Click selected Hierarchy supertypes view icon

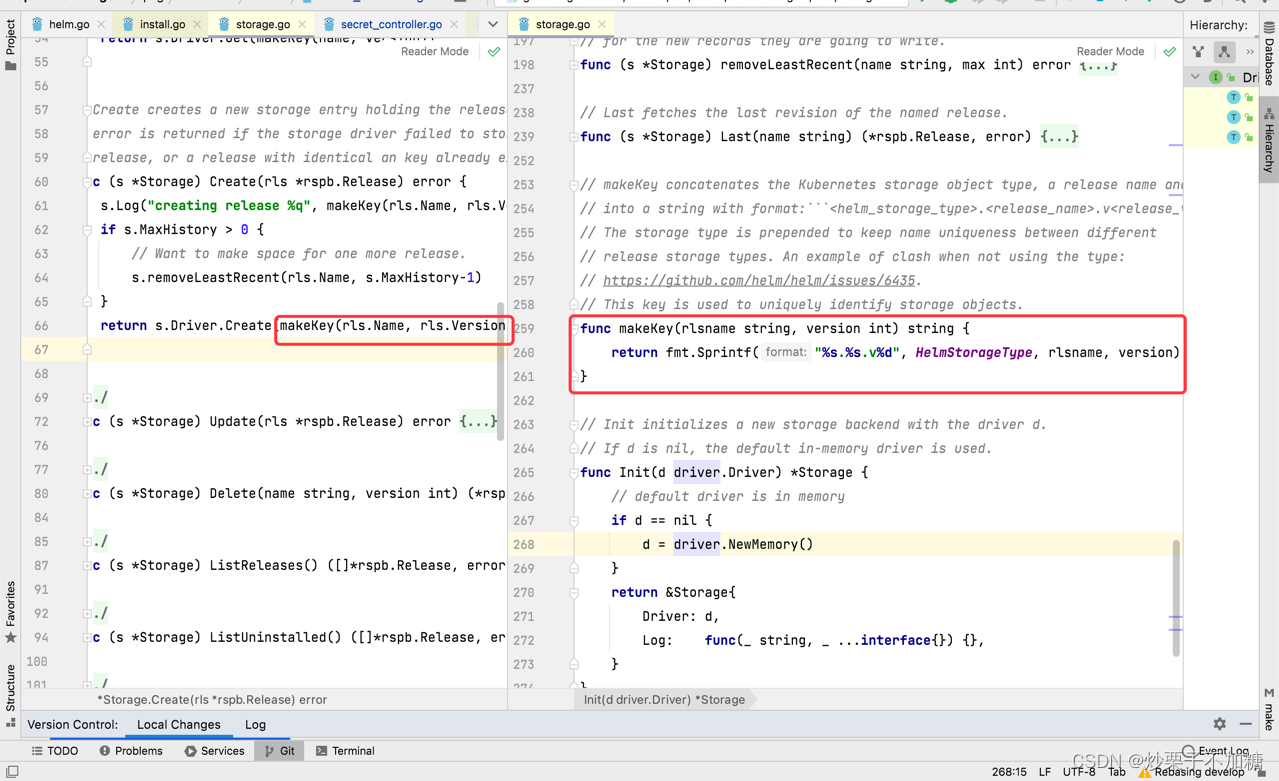tap(1224, 52)
